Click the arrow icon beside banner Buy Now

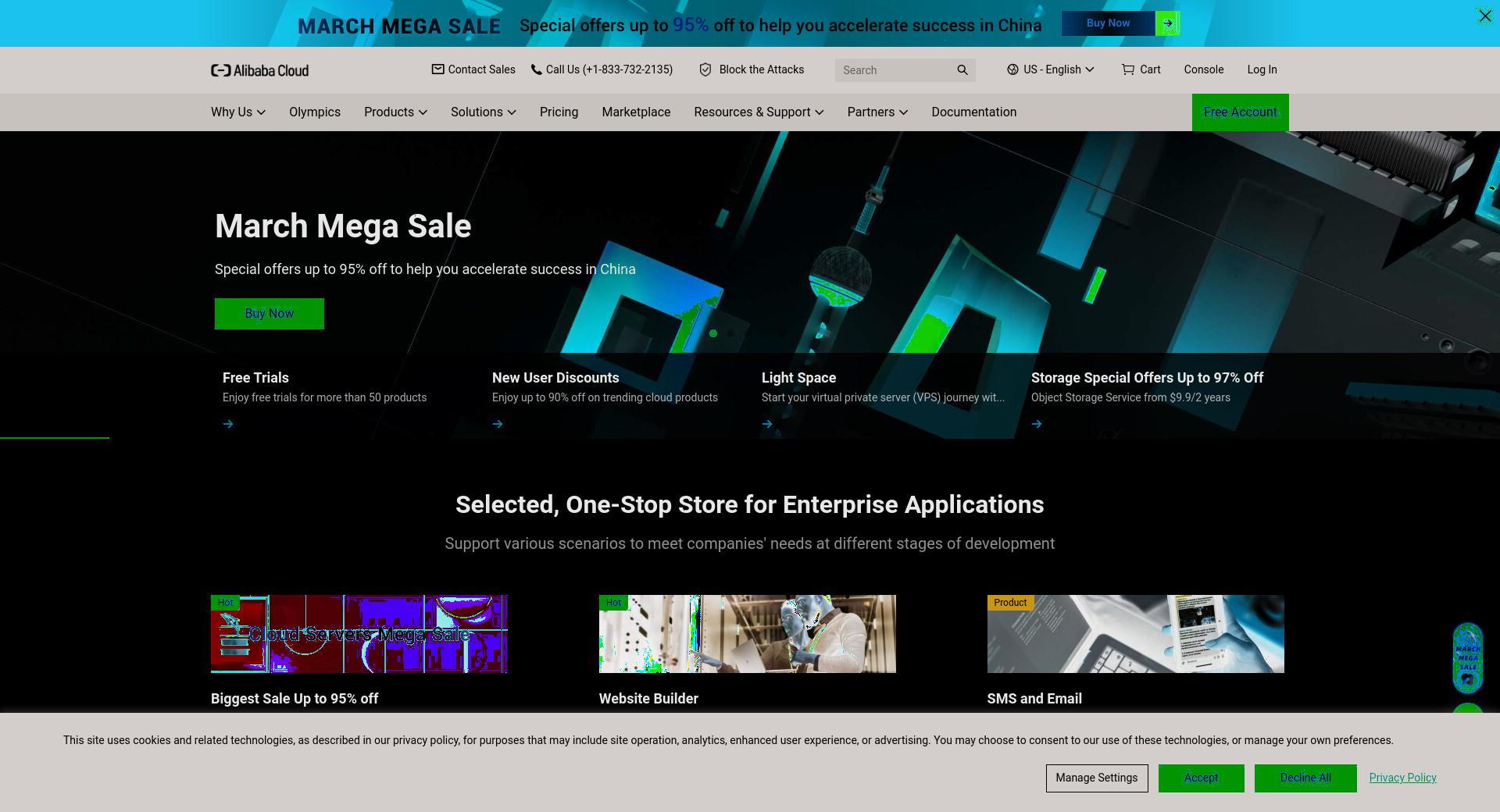[1167, 23]
